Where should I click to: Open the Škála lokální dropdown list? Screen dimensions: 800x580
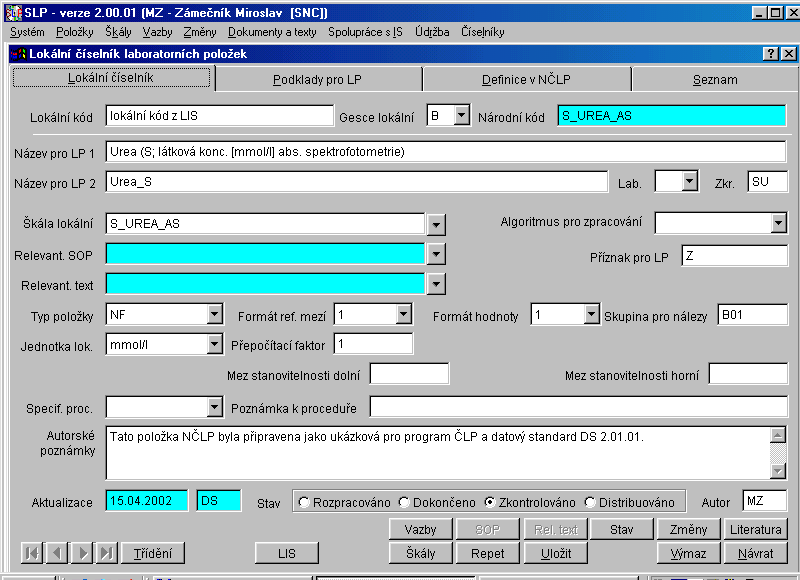tap(436, 223)
